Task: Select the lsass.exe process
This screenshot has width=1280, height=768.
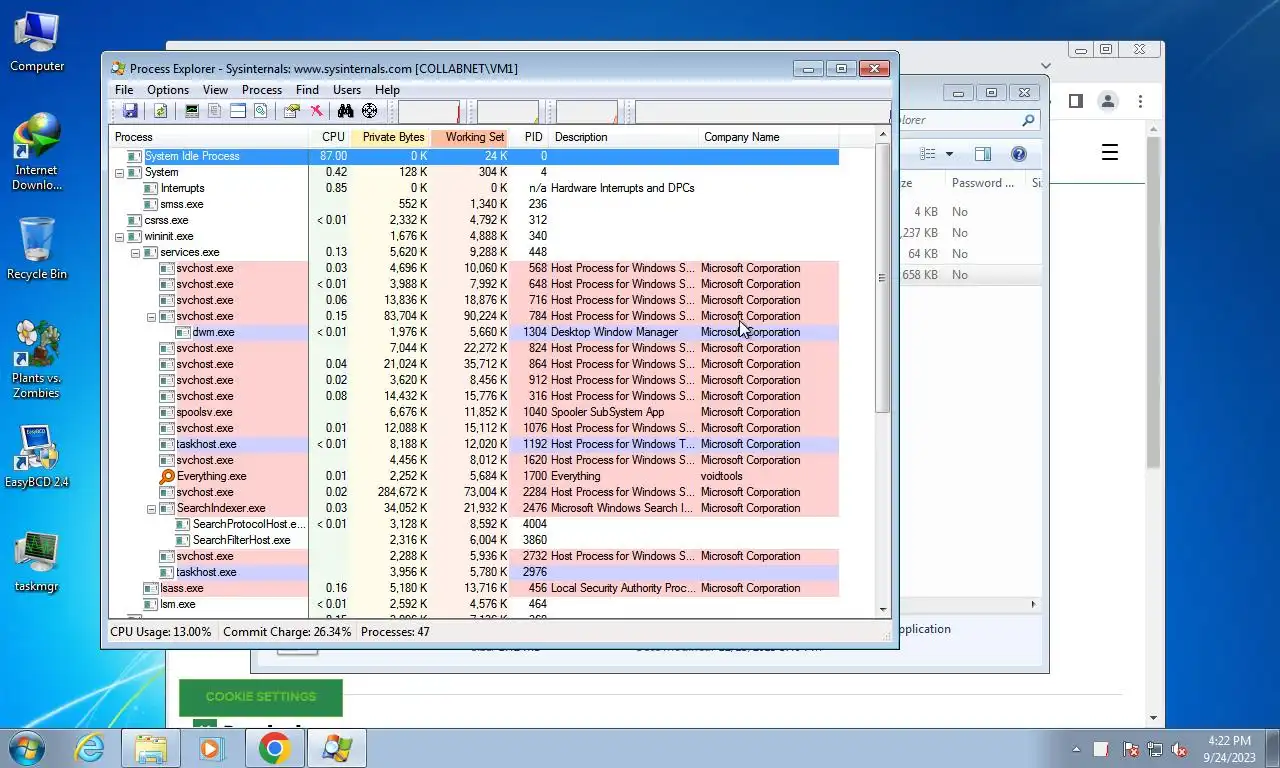Action: click(474, 588)
